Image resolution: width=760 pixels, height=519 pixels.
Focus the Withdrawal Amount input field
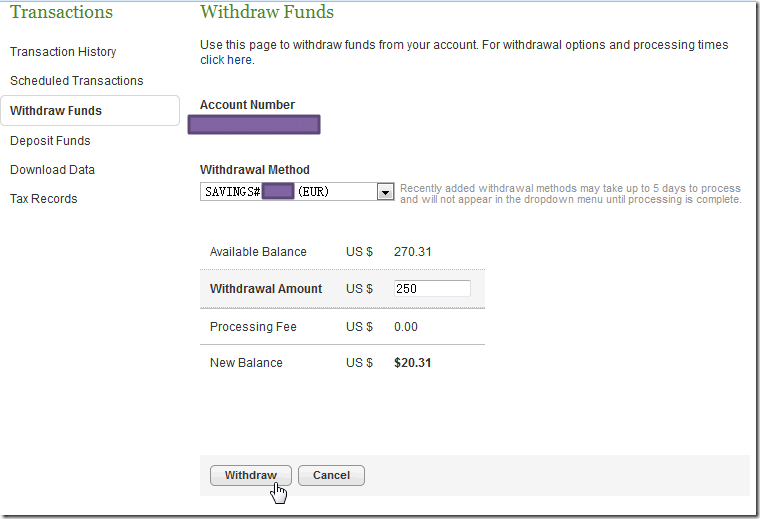click(432, 289)
